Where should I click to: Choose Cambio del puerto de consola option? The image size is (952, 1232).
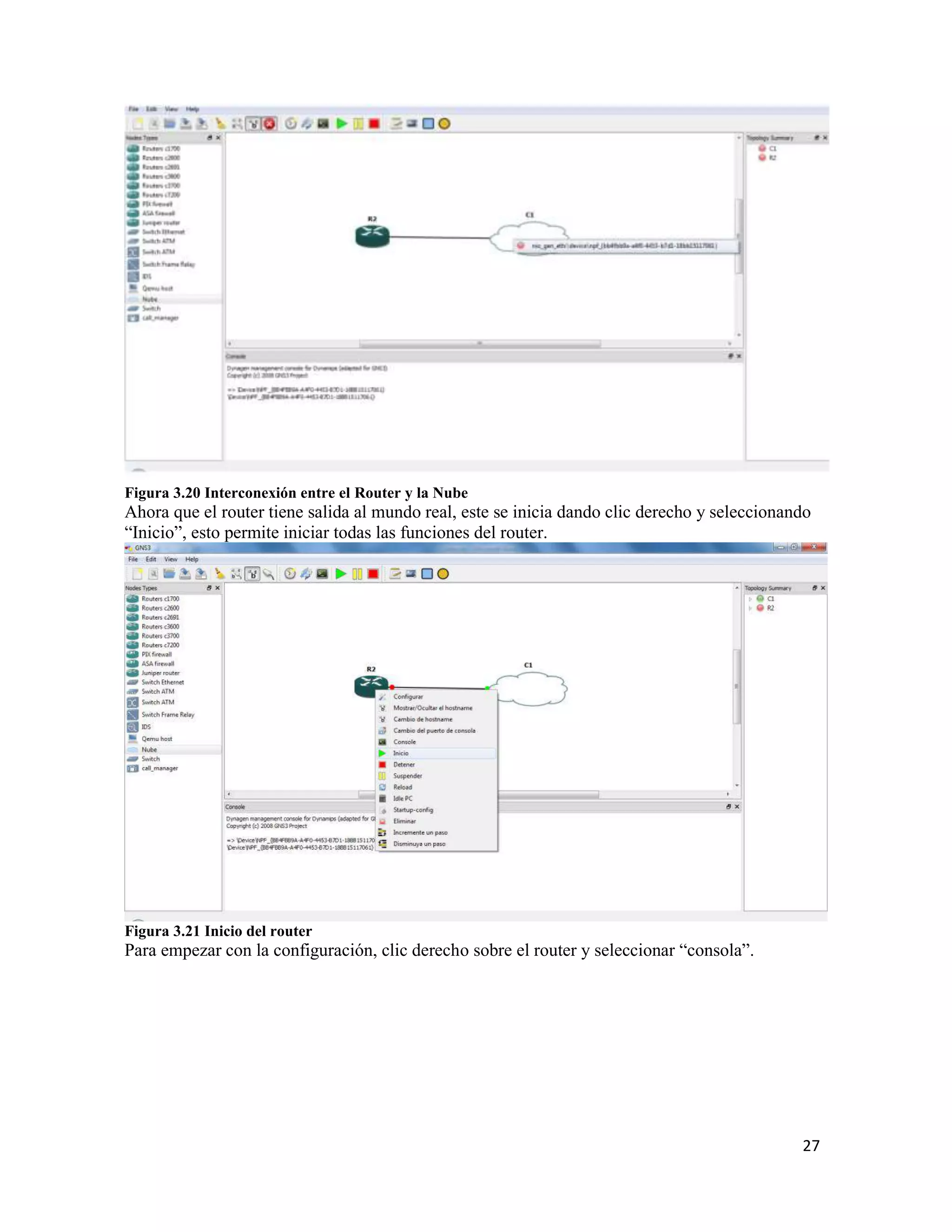point(437,730)
